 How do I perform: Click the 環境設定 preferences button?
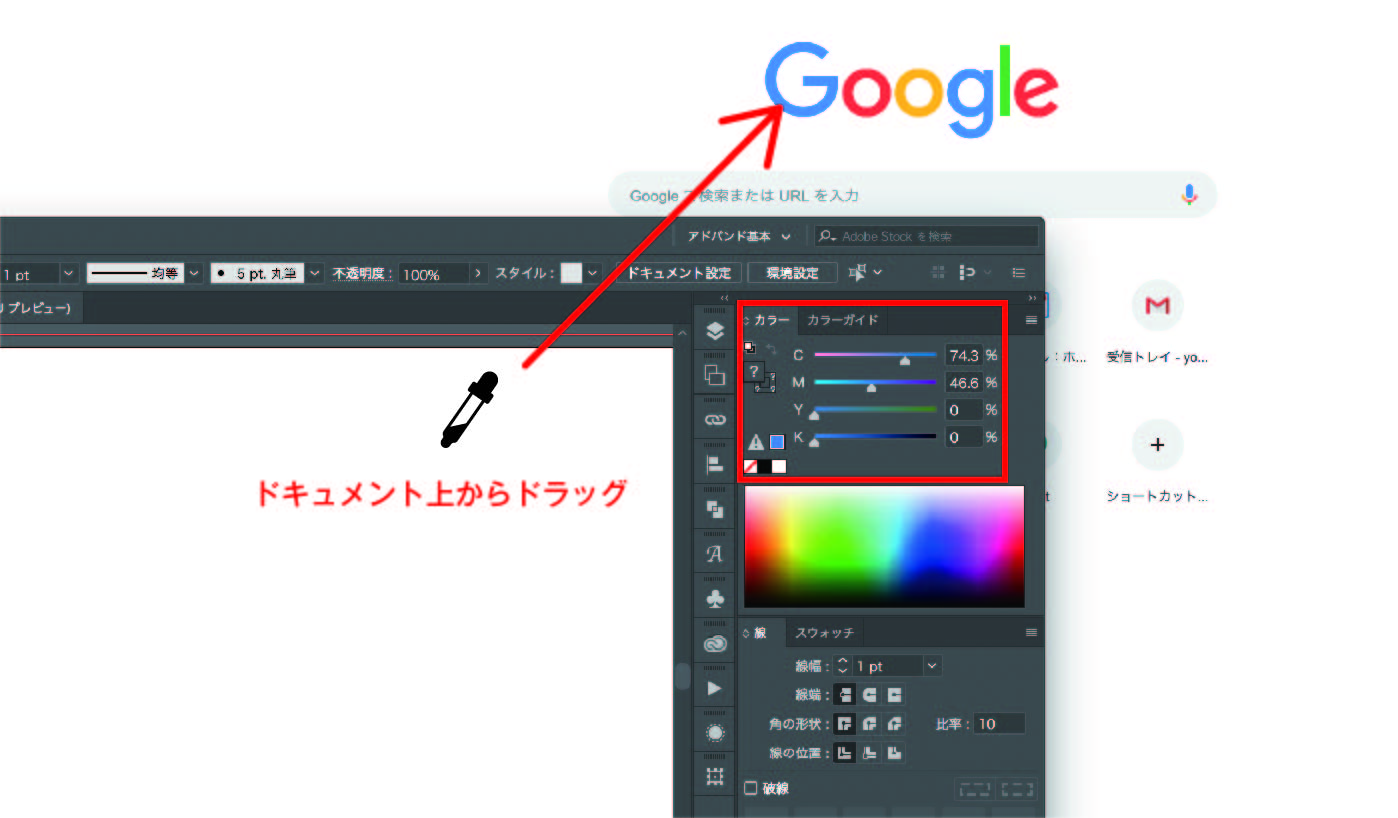click(x=792, y=273)
